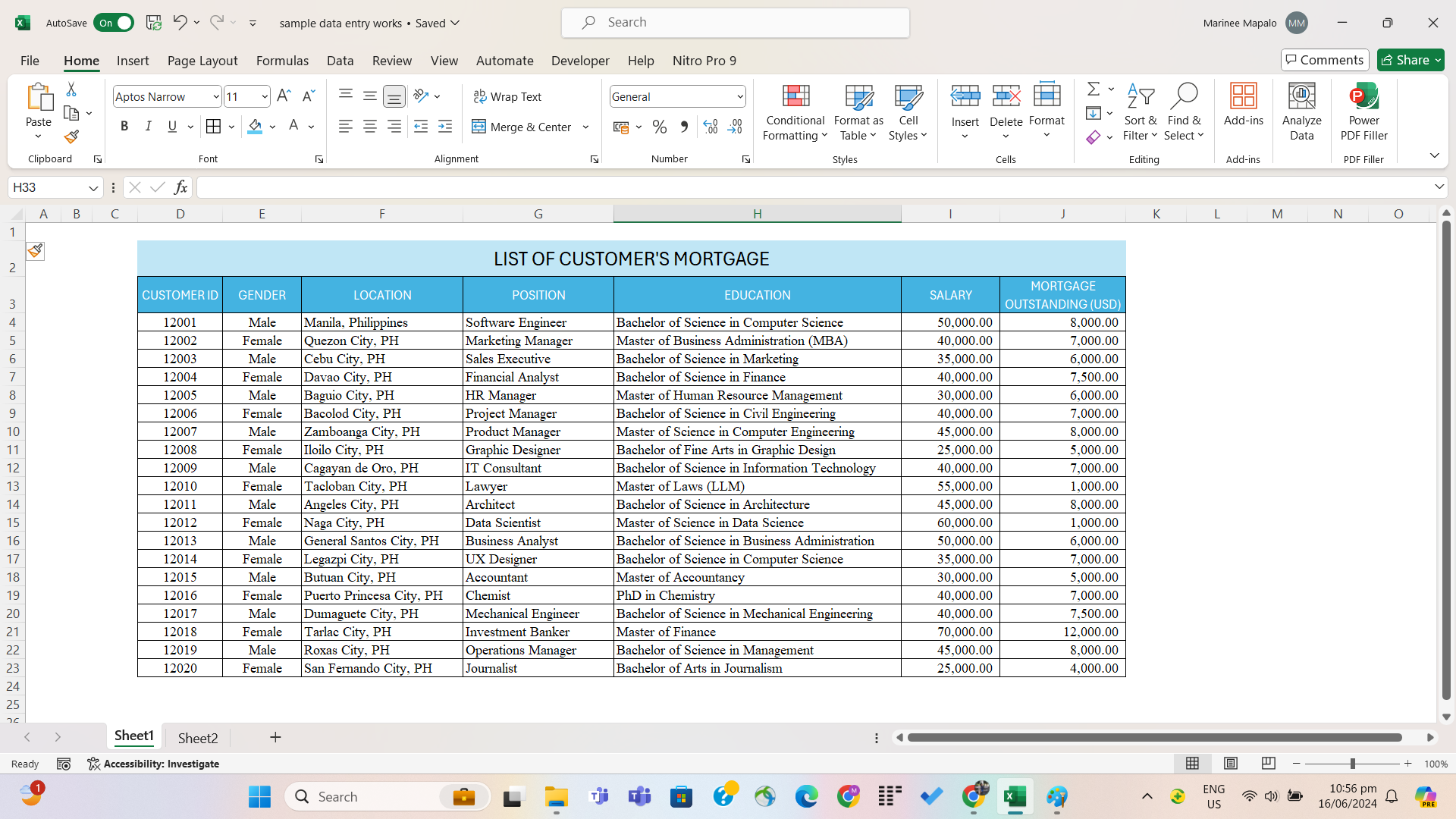Switch to Page Layout view
The image size is (1456, 819).
(1231, 764)
